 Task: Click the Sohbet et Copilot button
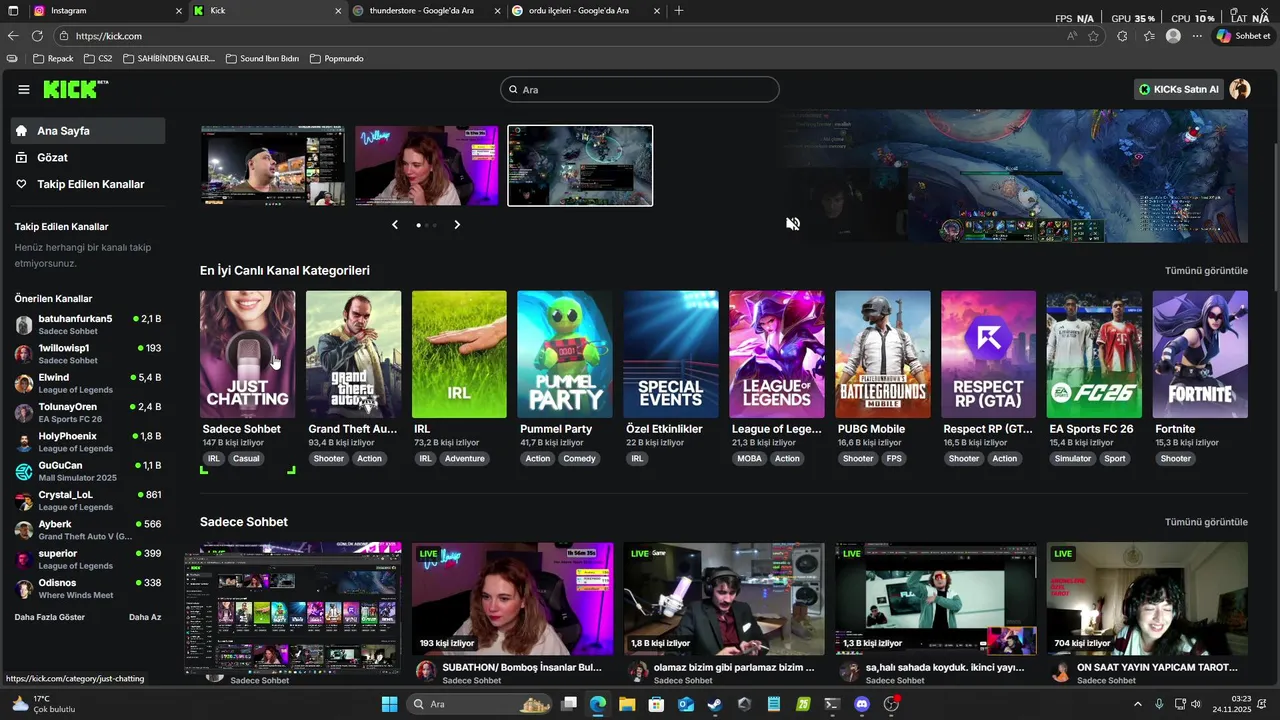tap(1243, 36)
